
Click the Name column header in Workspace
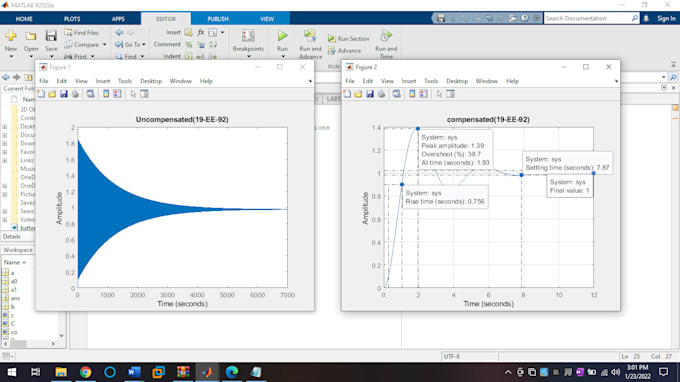(x=15, y=262)
